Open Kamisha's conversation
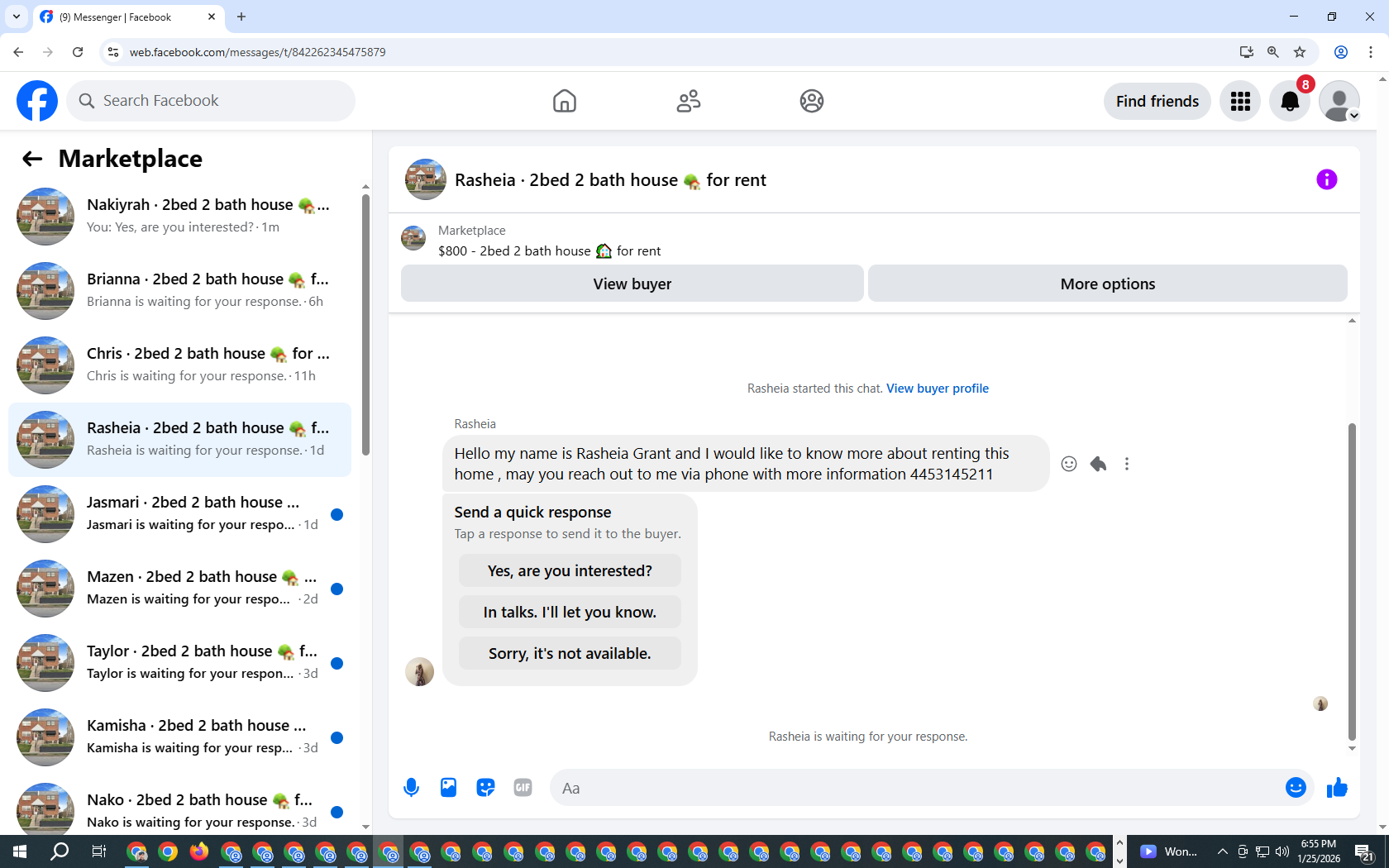 180,737
